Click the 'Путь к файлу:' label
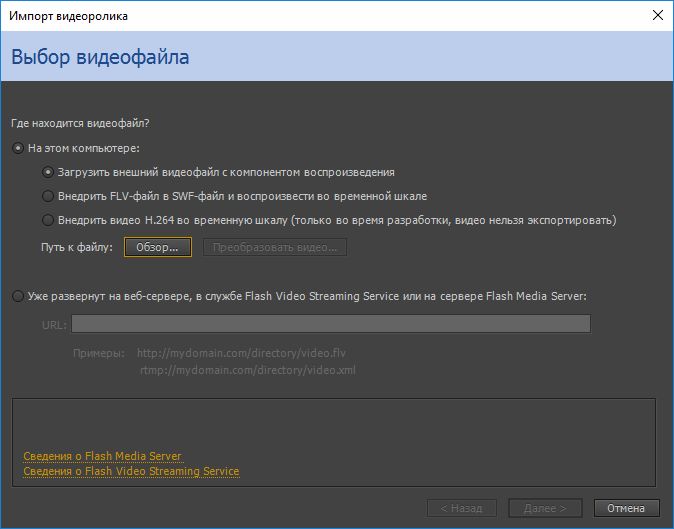This screenshot has height=529, width=674. (x=77, y=248)
